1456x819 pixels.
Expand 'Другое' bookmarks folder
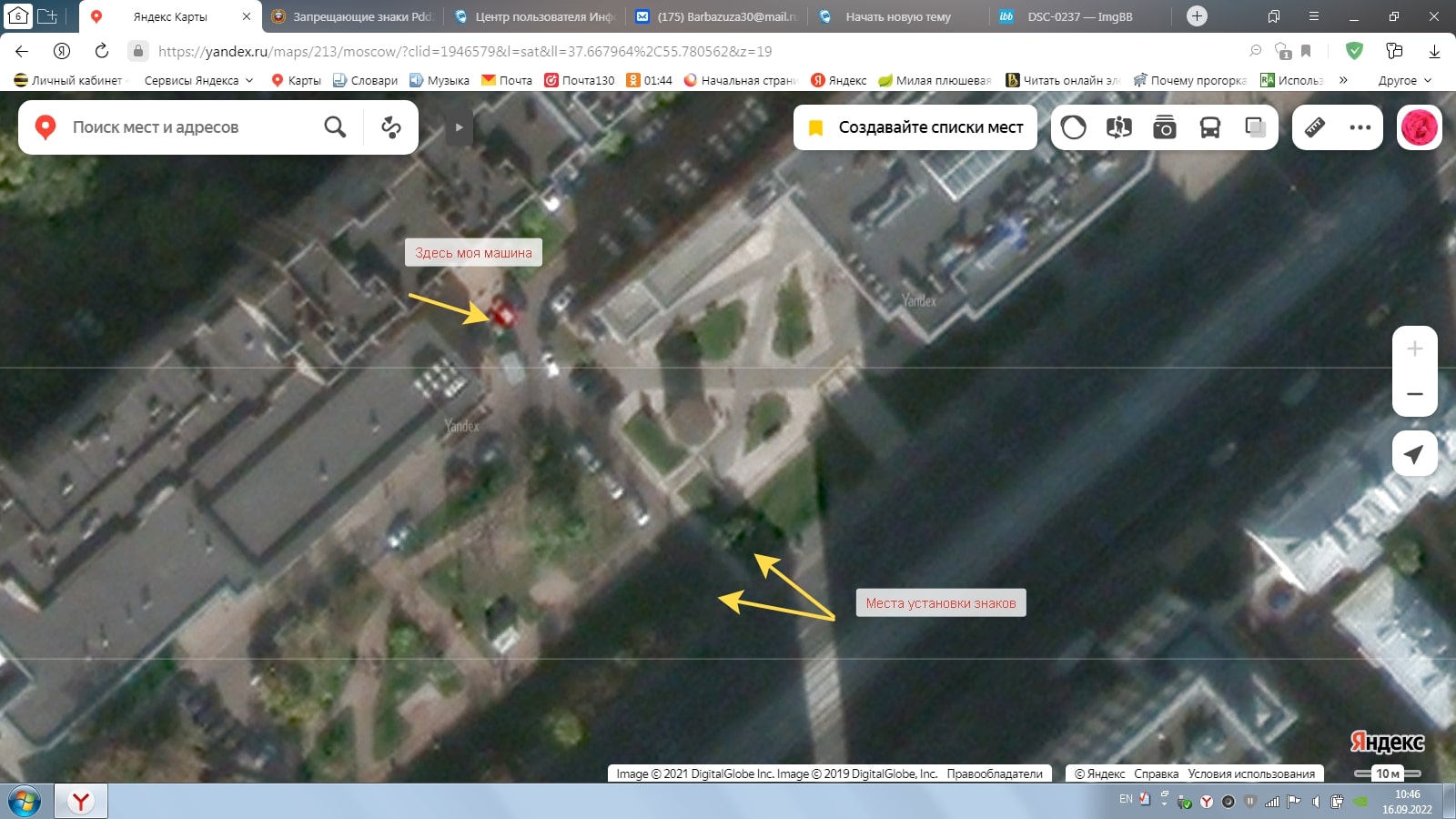point(1404,80)
